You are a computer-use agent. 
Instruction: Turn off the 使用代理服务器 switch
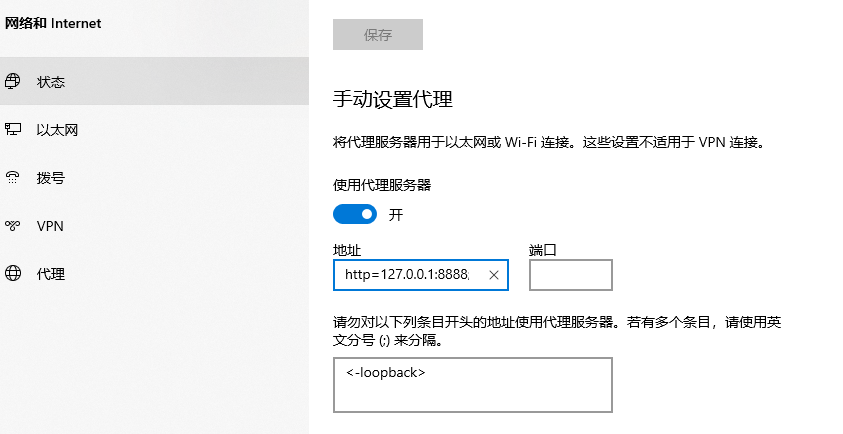[355, 215]
